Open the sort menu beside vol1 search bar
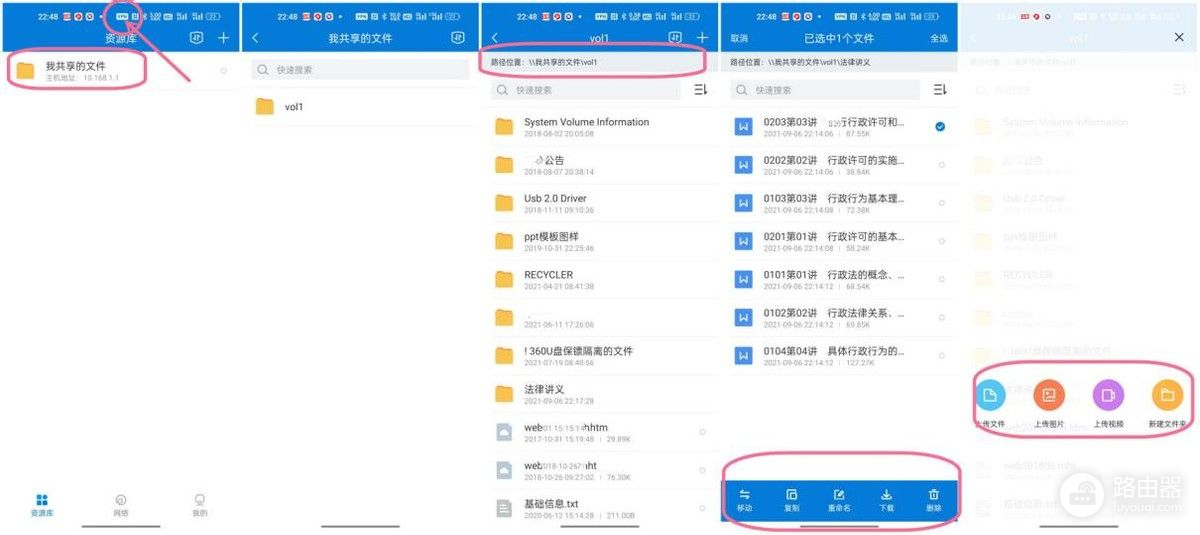 click(700, 90)
